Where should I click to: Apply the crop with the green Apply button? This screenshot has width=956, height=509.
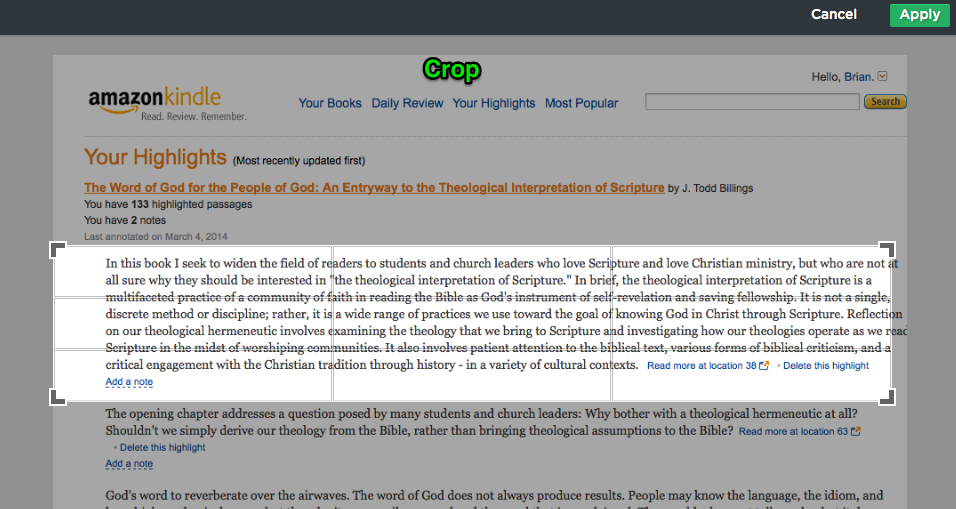(919, 15)
